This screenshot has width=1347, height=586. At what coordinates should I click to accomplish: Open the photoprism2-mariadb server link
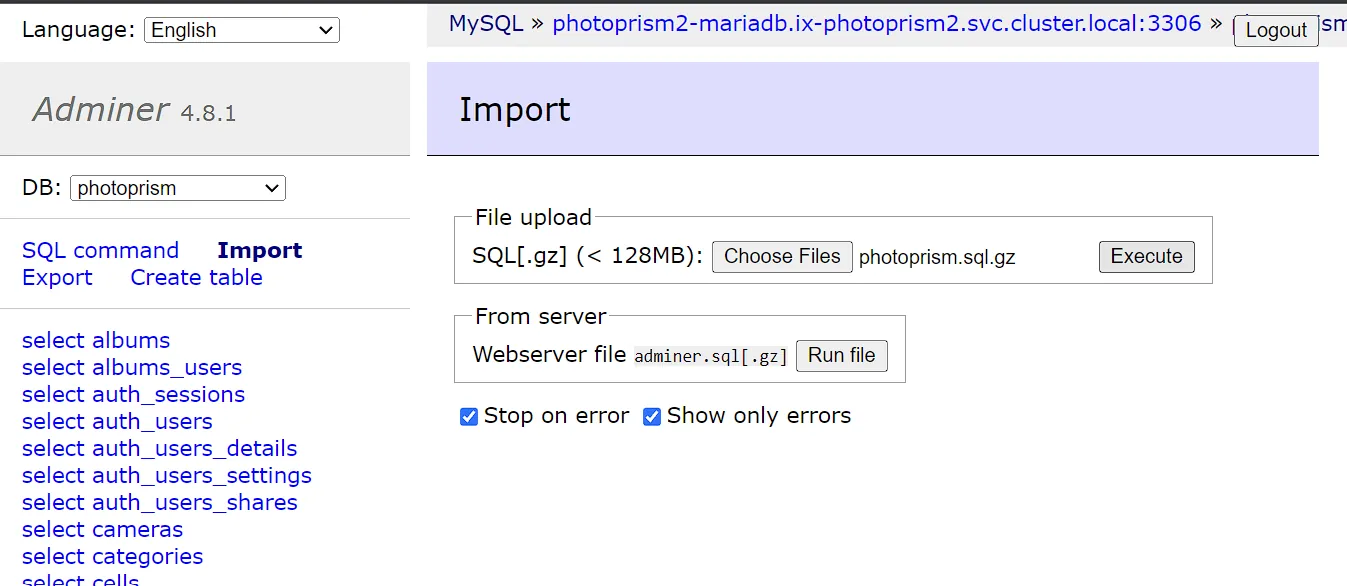click(x=875, y=23)
